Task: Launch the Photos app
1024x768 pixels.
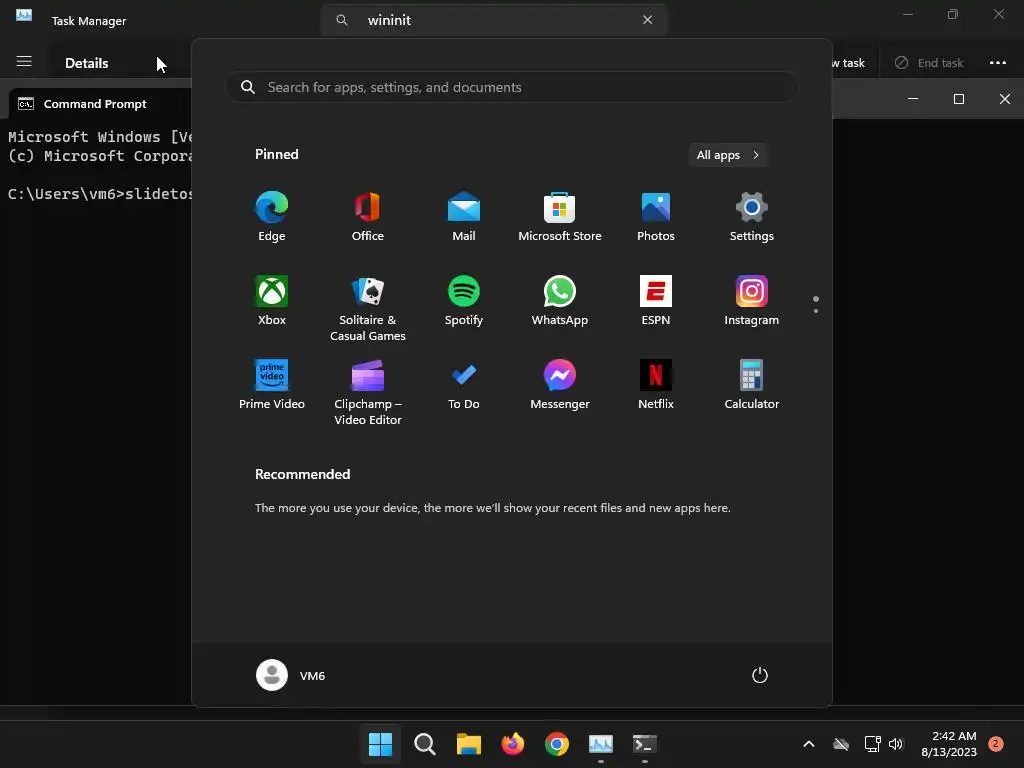Action: (656, 217)
